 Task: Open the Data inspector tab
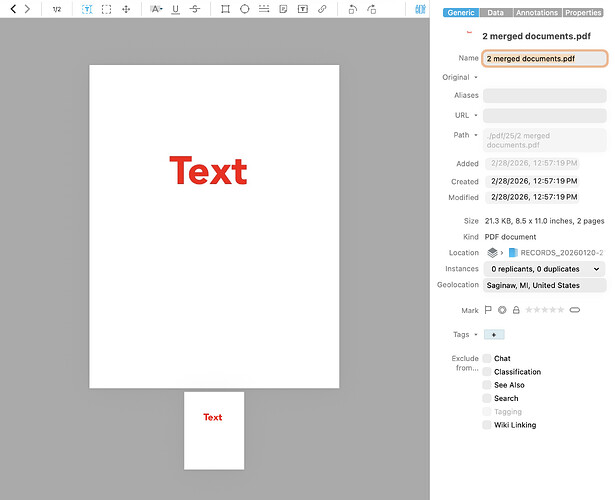(x=495, y=13)
